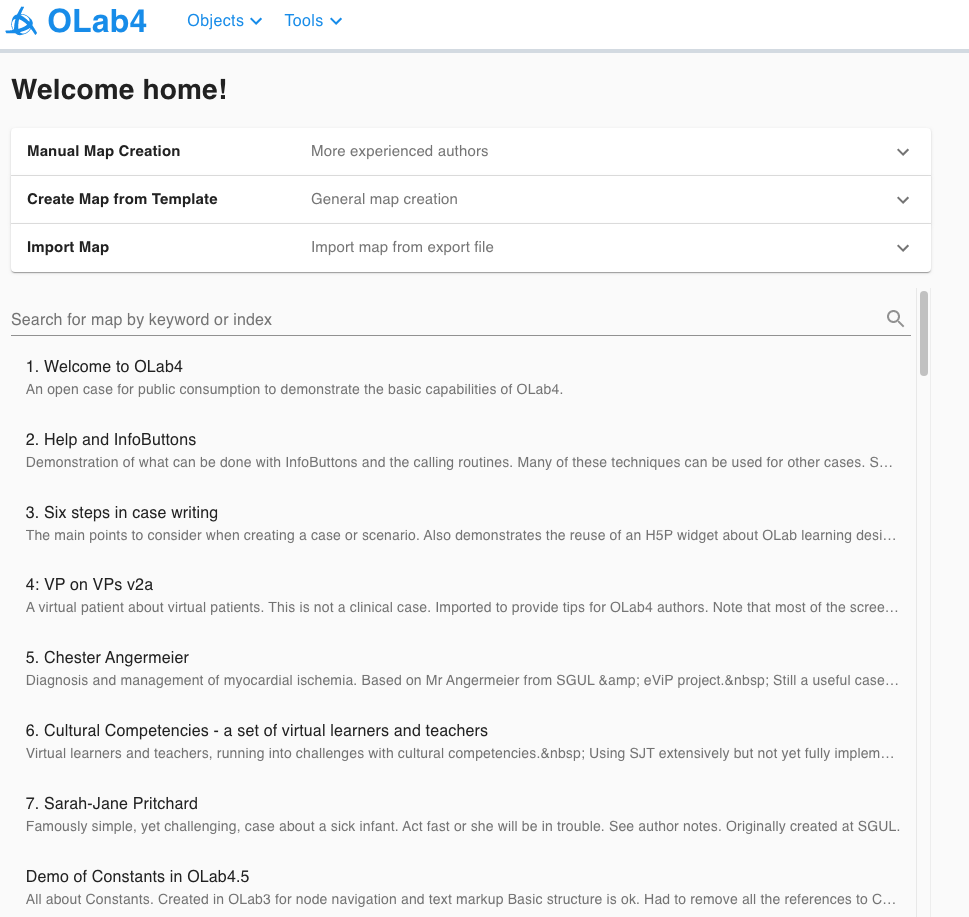Image resolution: width=969 pixels, height=917 pixels.
Task: Click description 'A virtual patient about virtual patients'
Action: [462, 607]
